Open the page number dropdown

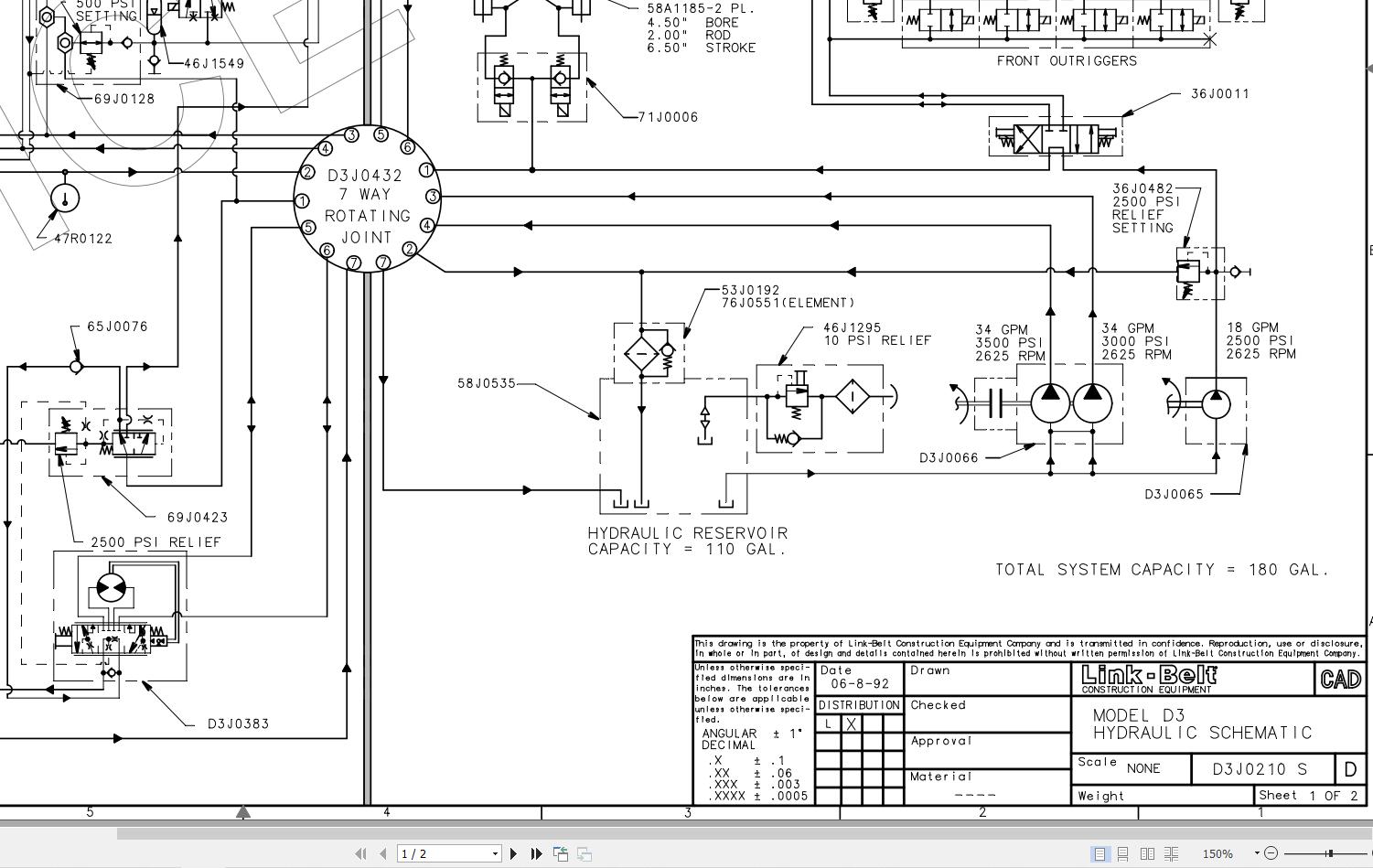(494, 853)
